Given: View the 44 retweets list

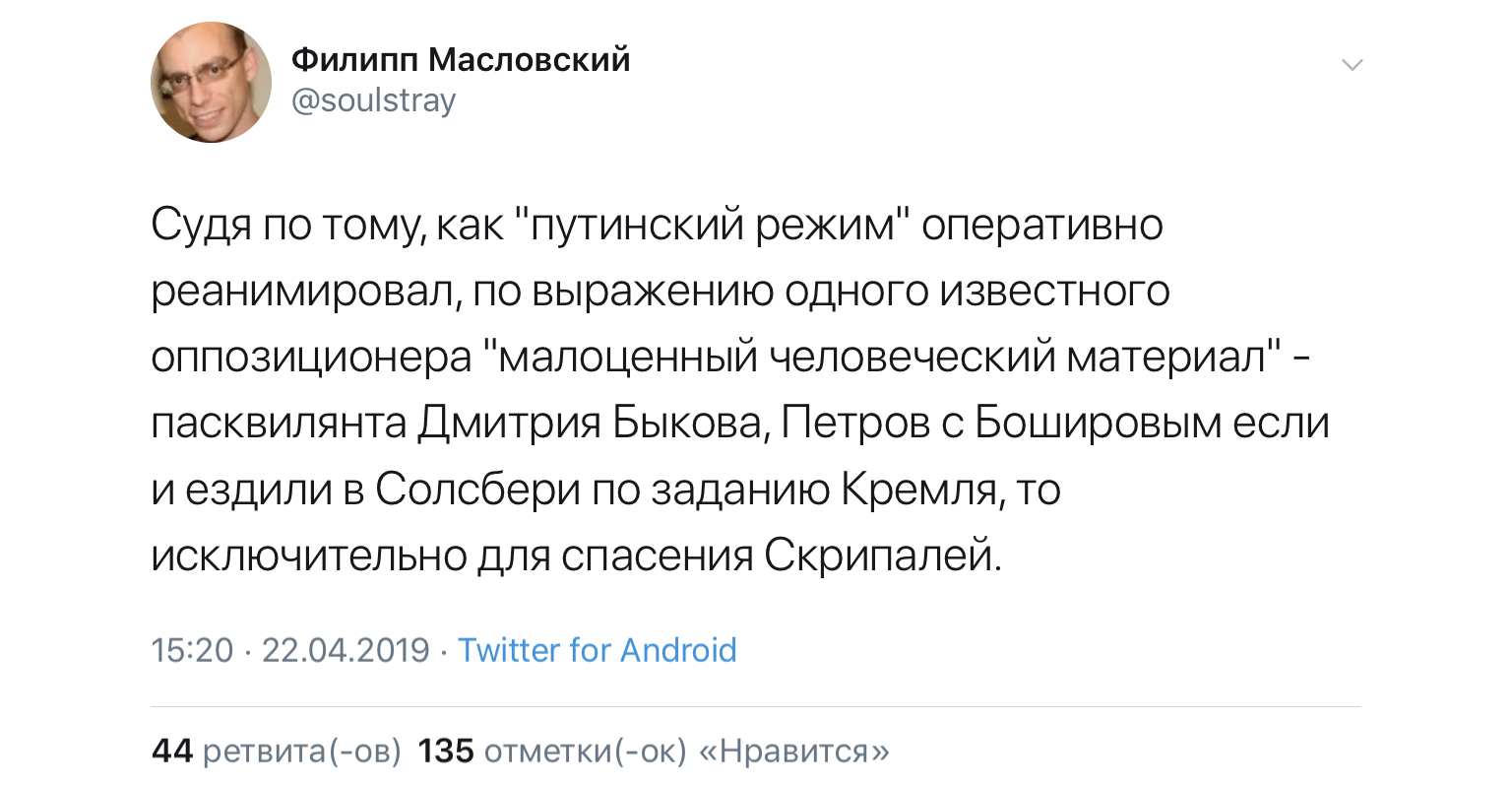Looking at the screenshot, I should pos(277,752).
